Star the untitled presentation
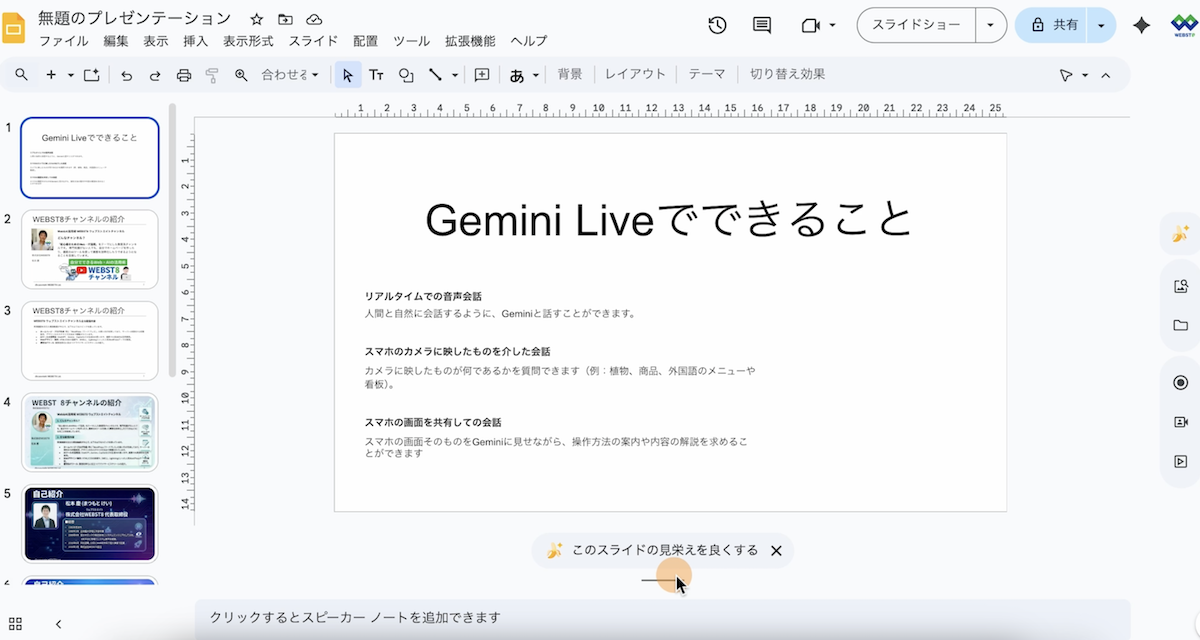 point(256,19)
